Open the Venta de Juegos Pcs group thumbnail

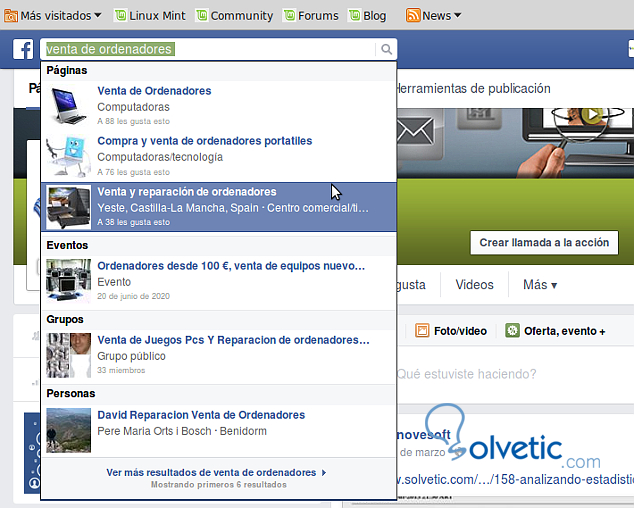tap(68, 355)
